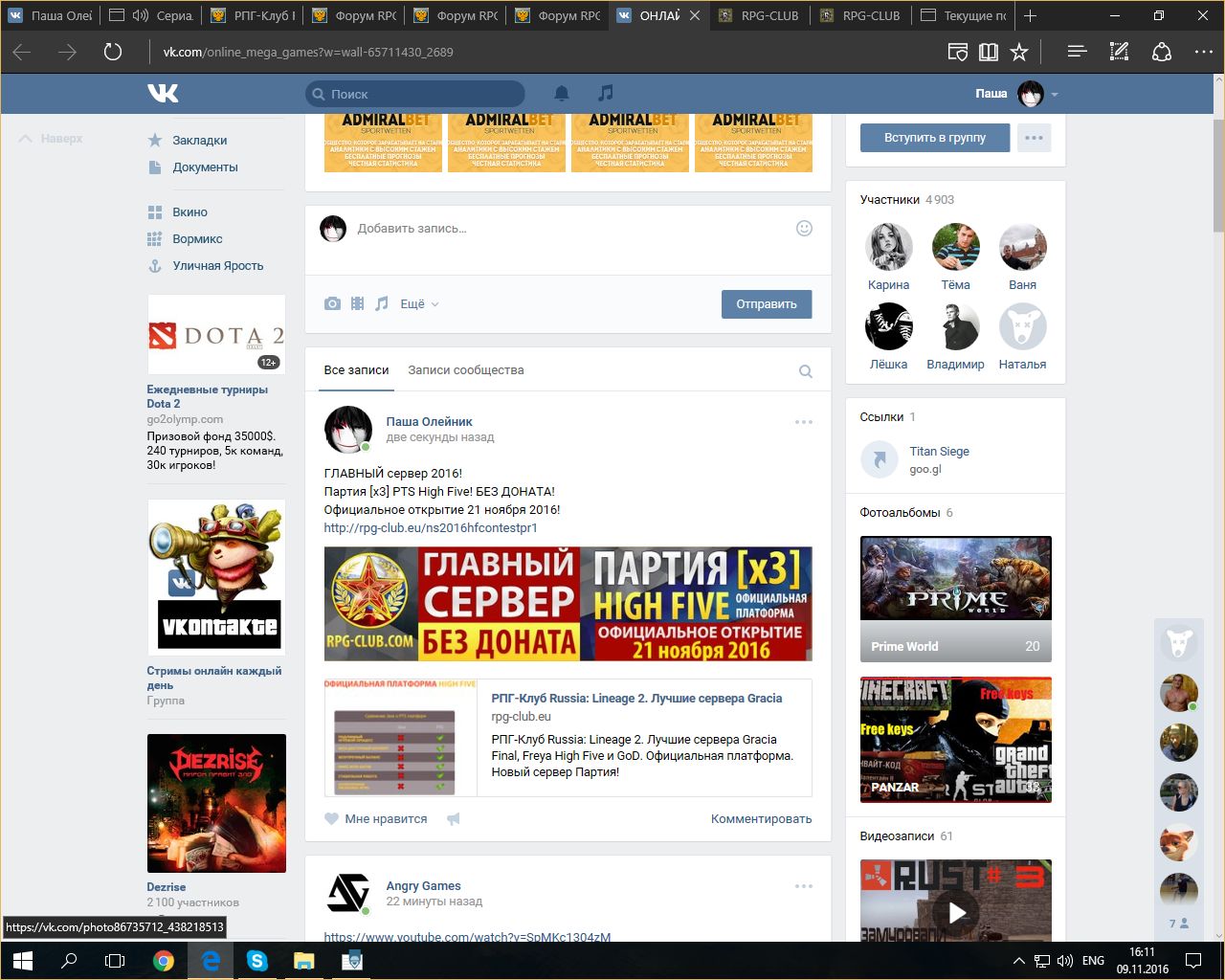Open the emoji smiley picker
Screen dimensions: 1225x980
pos(804,228)
